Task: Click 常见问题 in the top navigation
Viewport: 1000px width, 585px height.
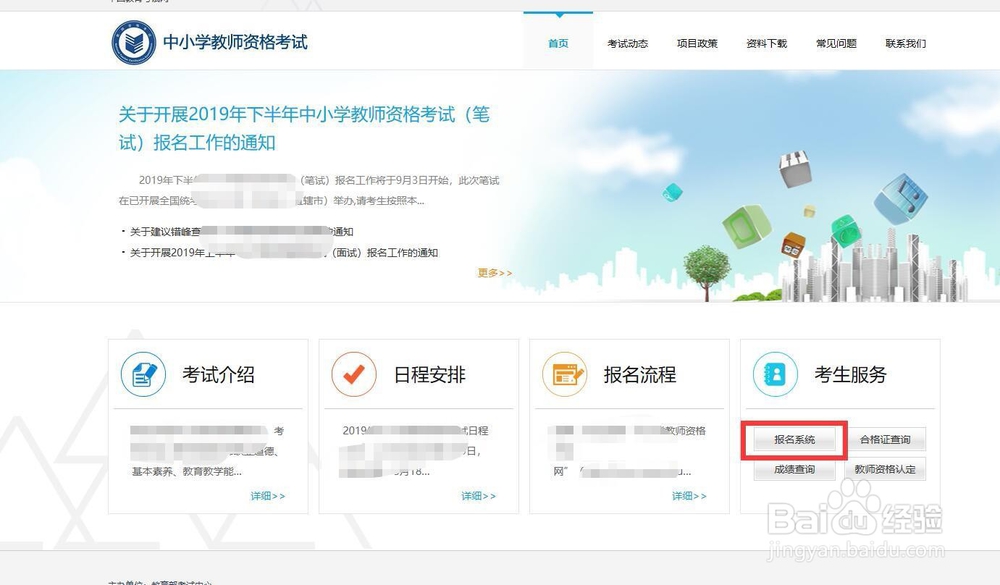Action: (836, 43)
